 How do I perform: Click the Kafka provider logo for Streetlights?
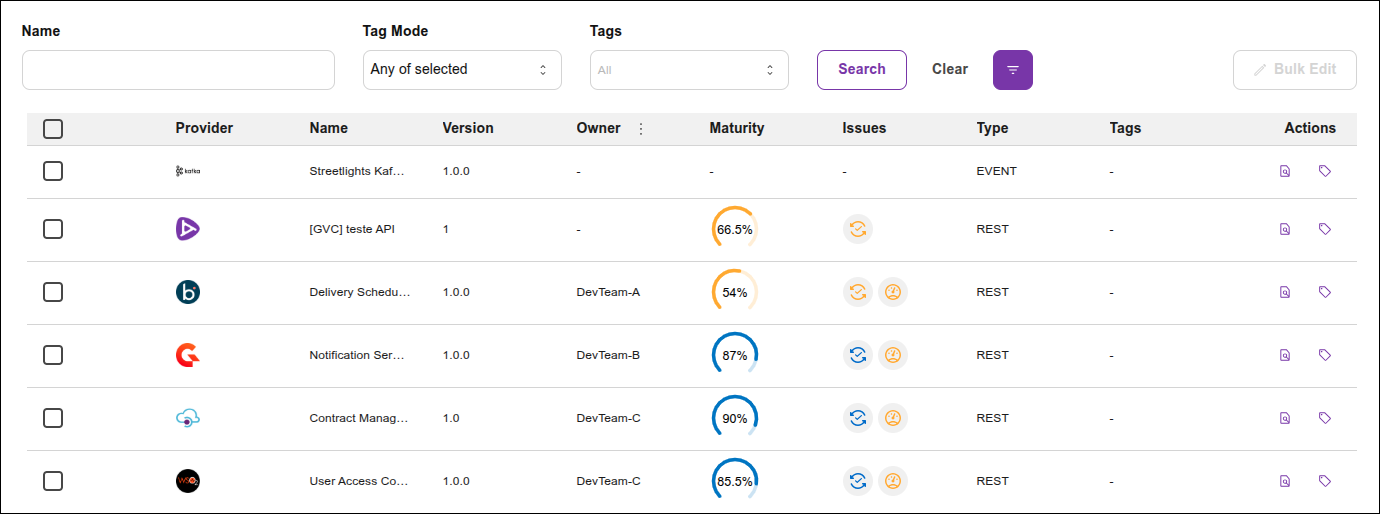188,171
